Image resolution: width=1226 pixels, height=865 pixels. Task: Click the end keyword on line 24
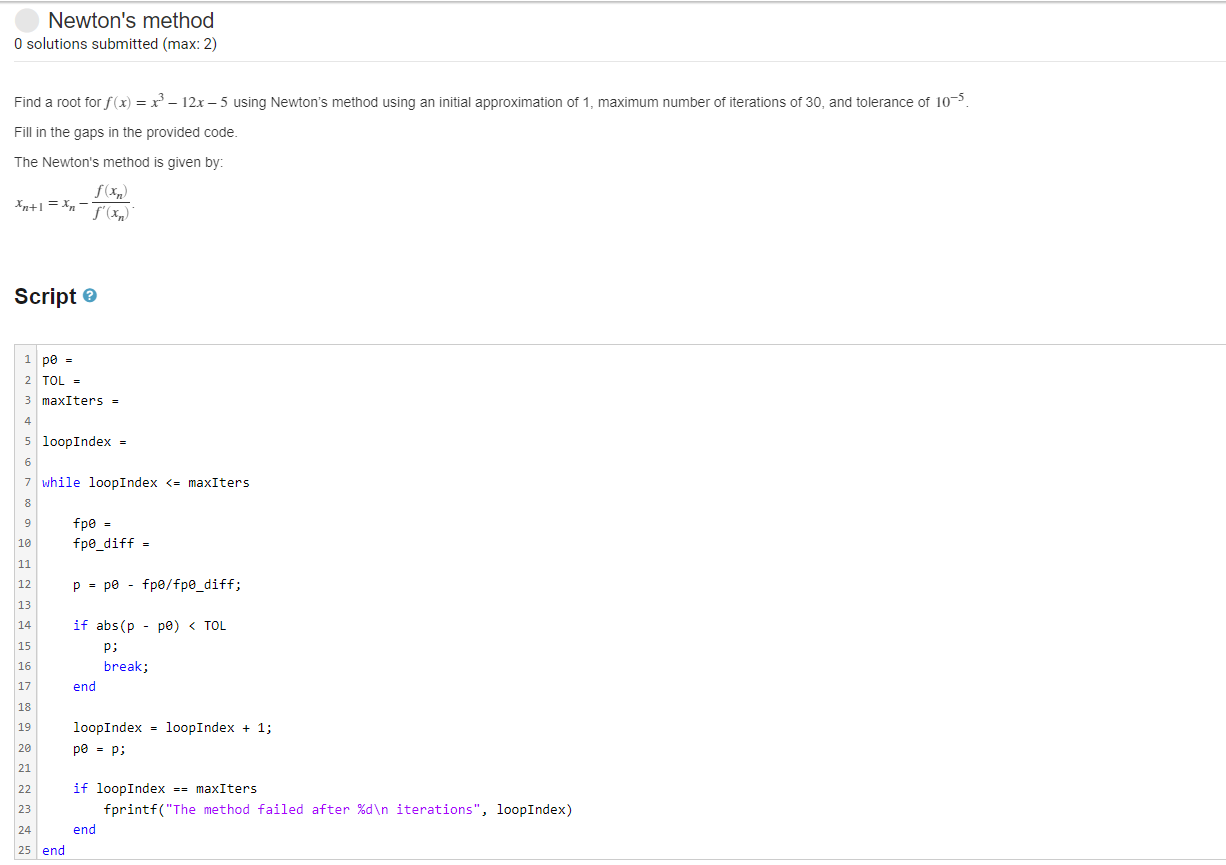pyautogui.click(x=84, y=829)
